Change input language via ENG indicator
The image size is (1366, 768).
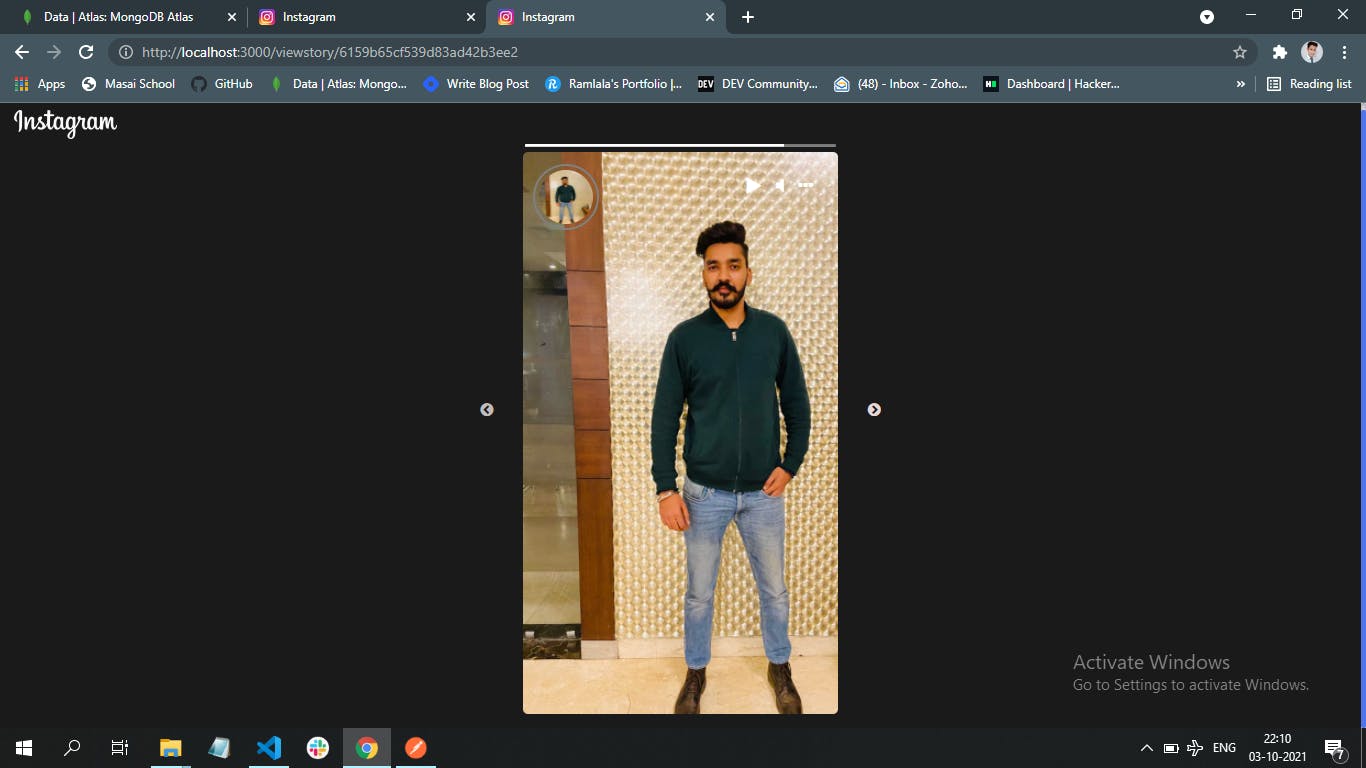(1224, 748)
